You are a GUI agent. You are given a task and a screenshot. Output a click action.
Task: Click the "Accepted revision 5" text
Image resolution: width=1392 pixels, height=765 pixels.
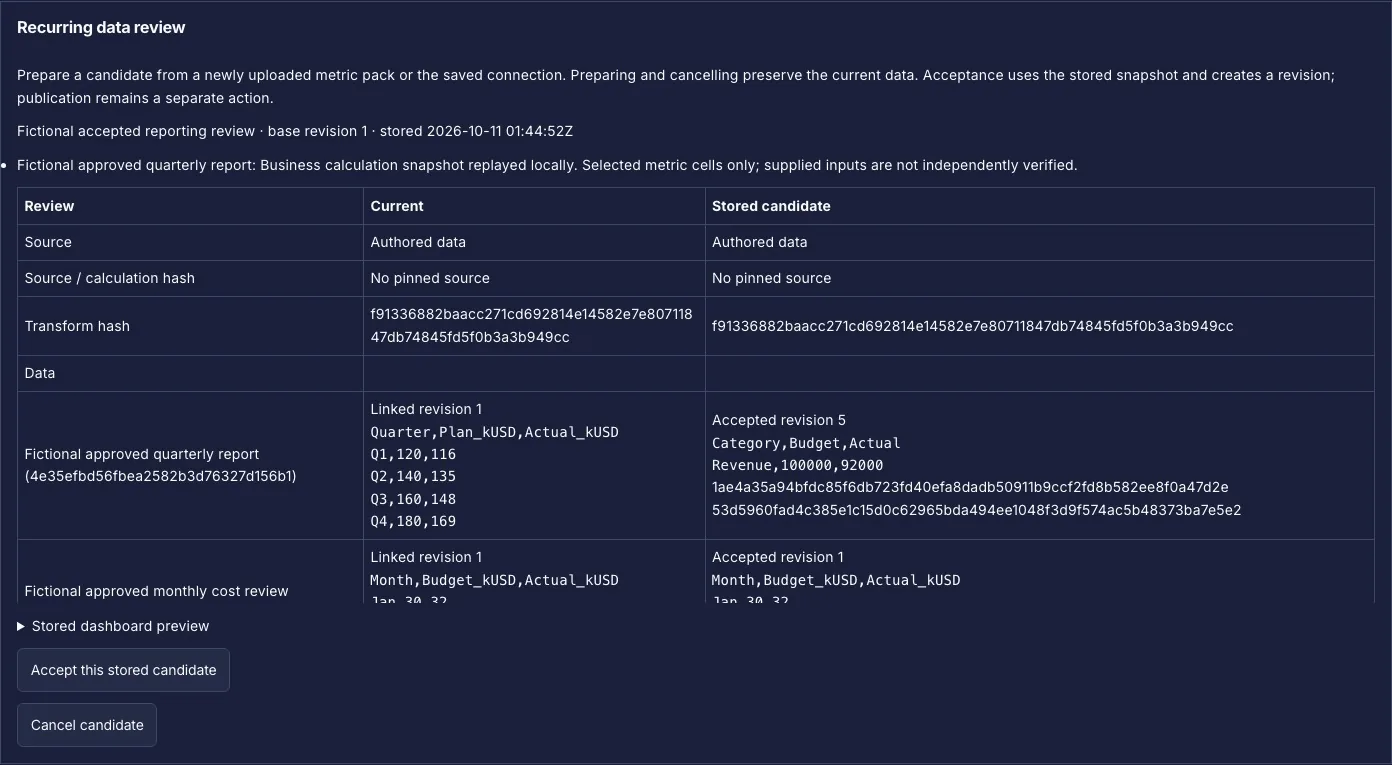[779, 420]
